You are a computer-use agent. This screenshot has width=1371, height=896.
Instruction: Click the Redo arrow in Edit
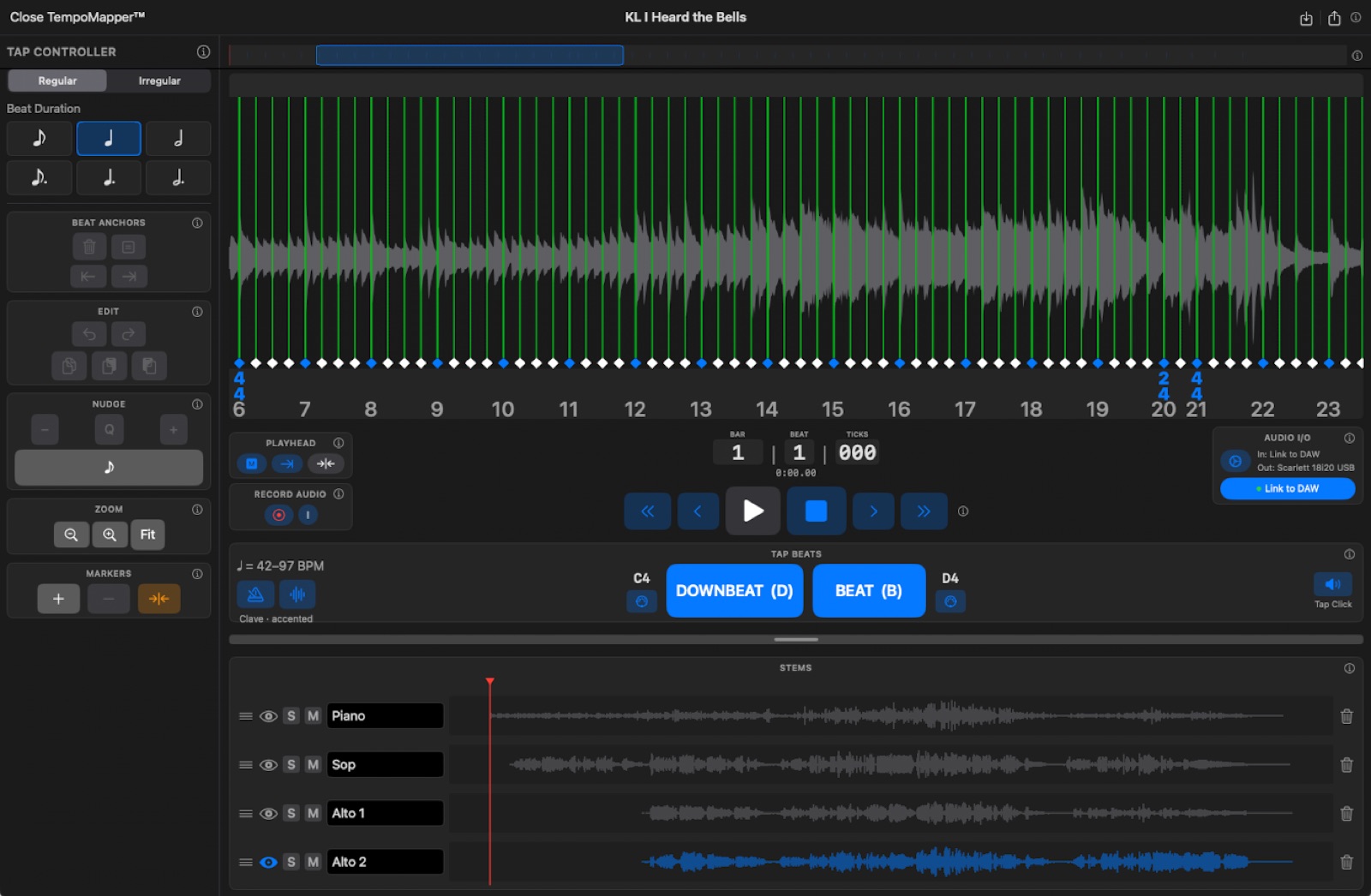(128, 334)
